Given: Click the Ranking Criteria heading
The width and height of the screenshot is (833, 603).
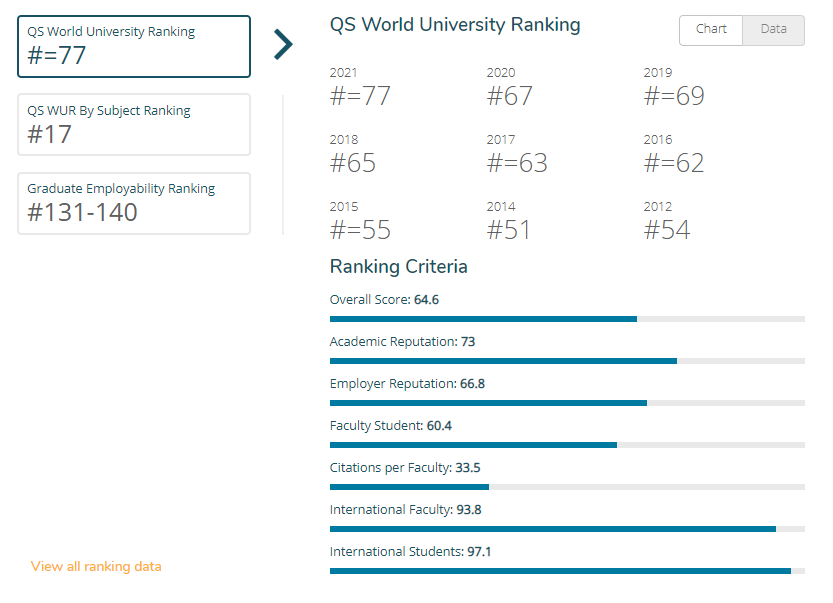Looking at the screenshot, I should click(x=398, y=267).
